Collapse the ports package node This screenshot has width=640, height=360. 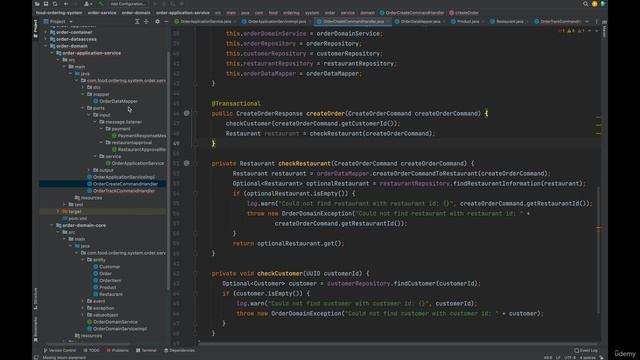[x=83, y=108]
